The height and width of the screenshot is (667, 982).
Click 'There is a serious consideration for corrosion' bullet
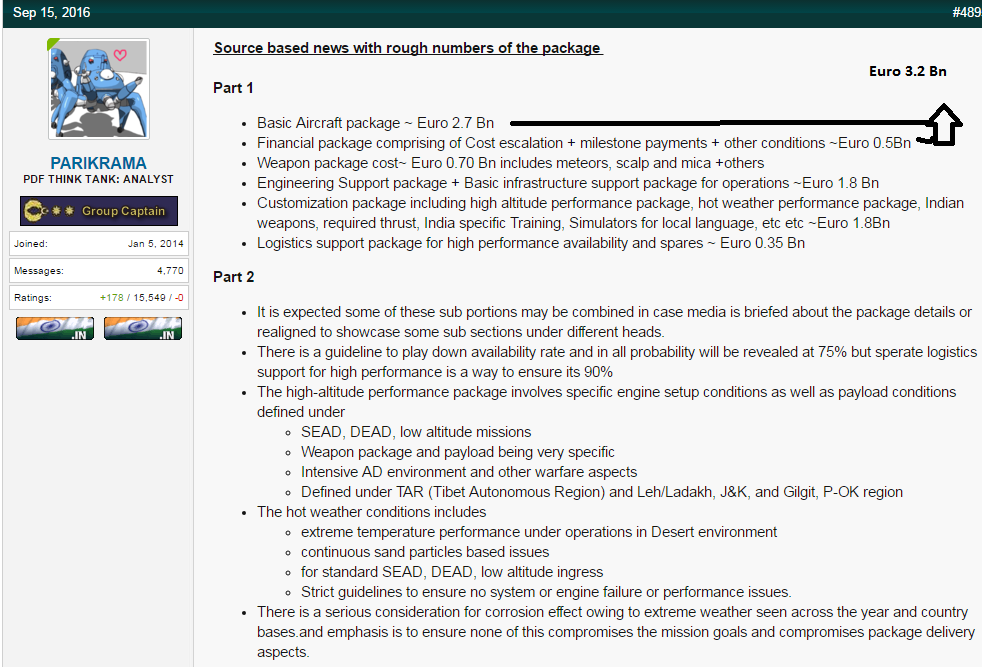616,632
